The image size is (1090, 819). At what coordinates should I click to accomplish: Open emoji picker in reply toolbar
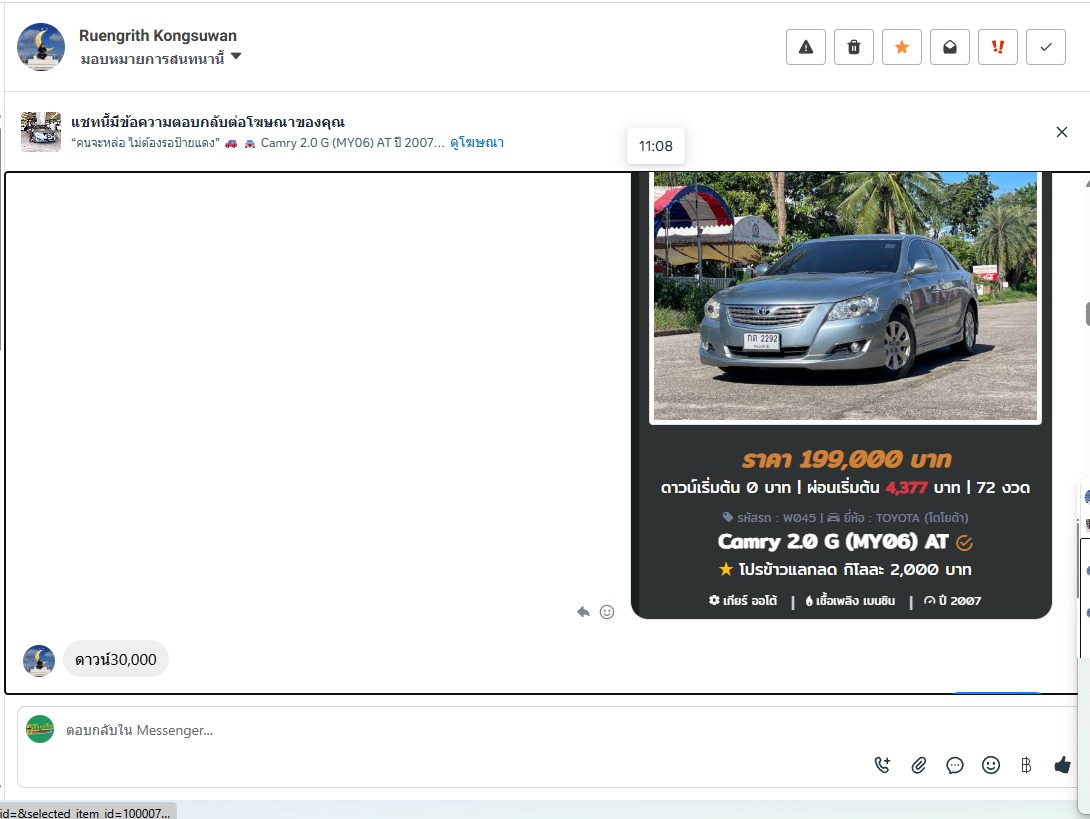991,765
